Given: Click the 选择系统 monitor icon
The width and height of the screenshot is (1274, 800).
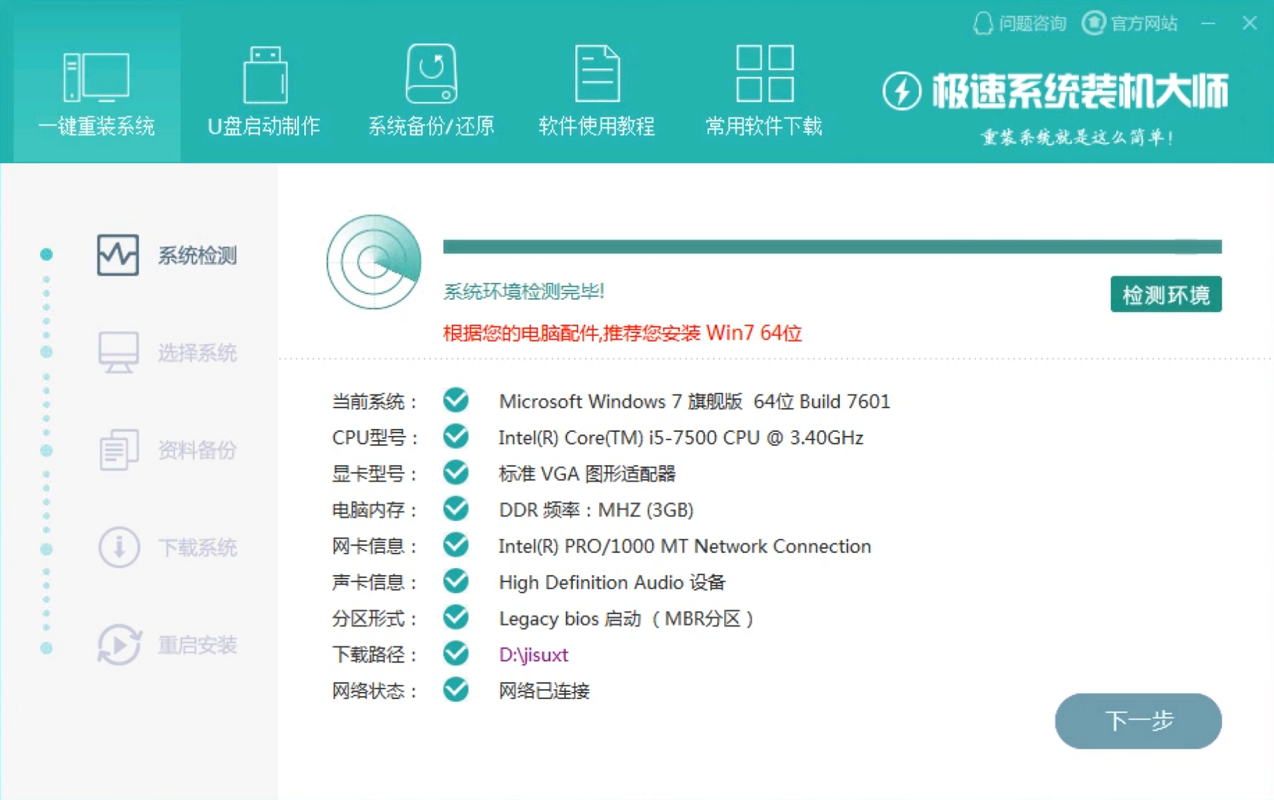Looking at the screenshot, I should point(117,352).
